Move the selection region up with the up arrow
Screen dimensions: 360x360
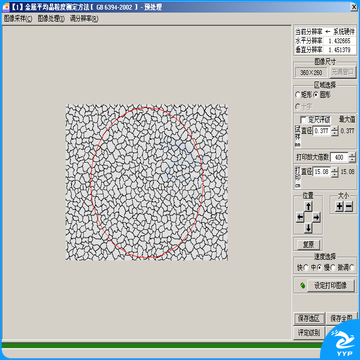[x=308, y=207]
